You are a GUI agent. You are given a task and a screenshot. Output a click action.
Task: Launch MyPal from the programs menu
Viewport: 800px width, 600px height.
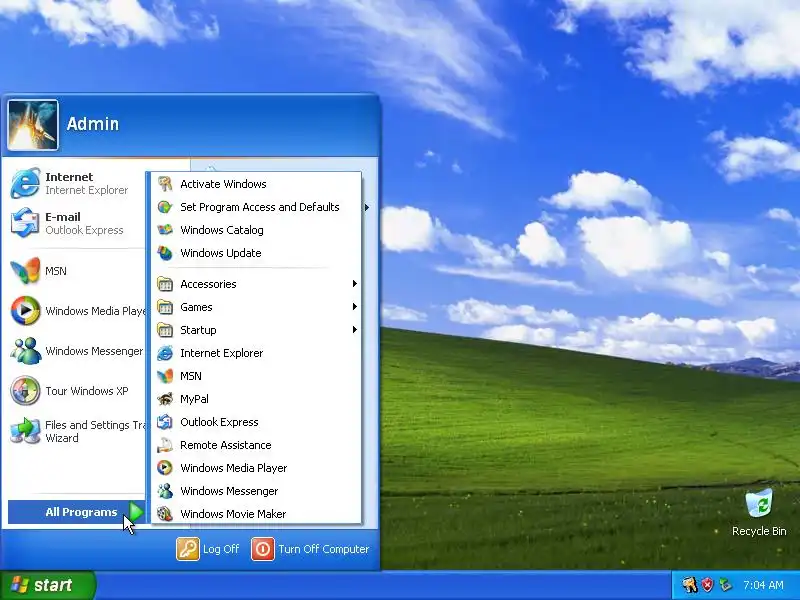255,399
